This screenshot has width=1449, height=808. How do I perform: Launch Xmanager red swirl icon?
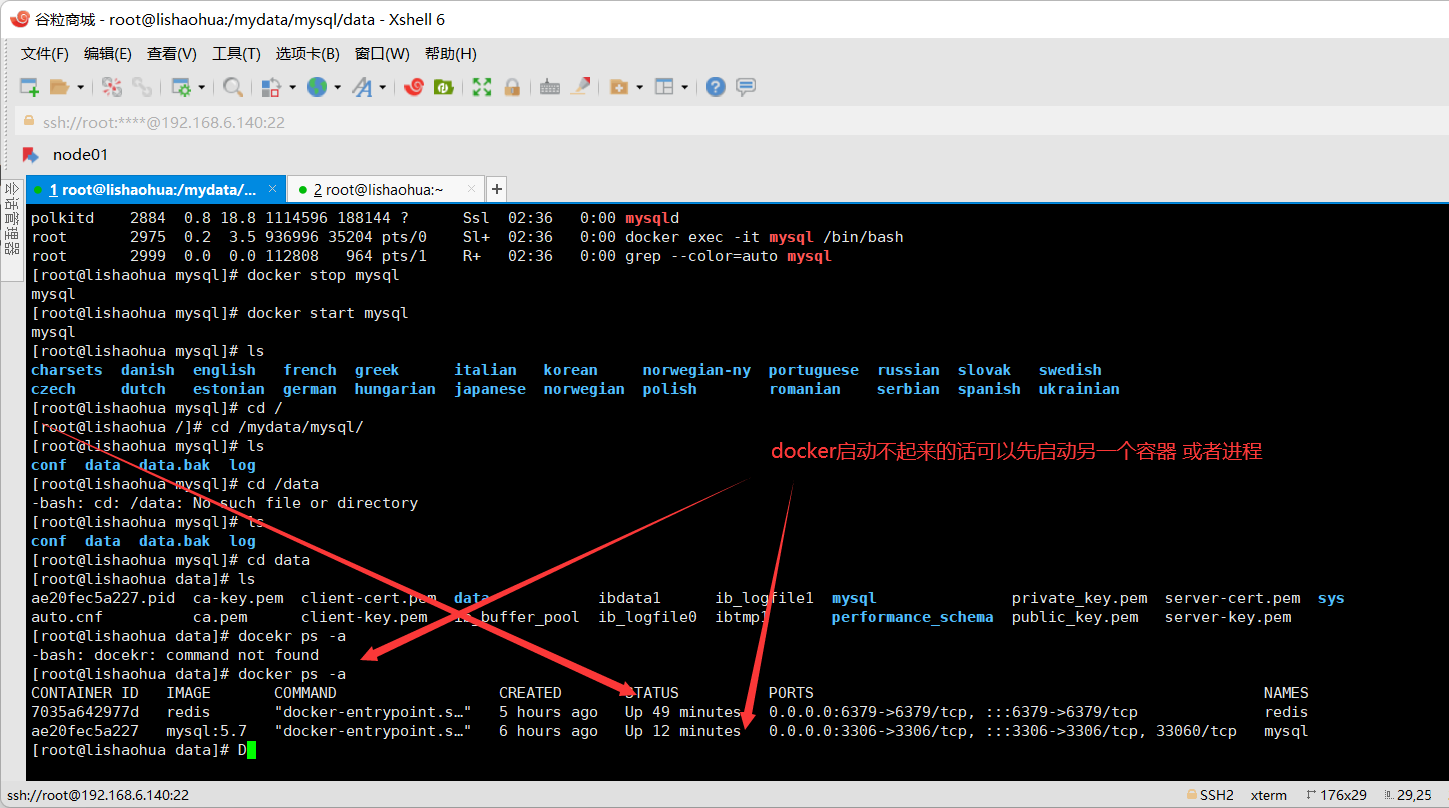[x=414, y=87]
